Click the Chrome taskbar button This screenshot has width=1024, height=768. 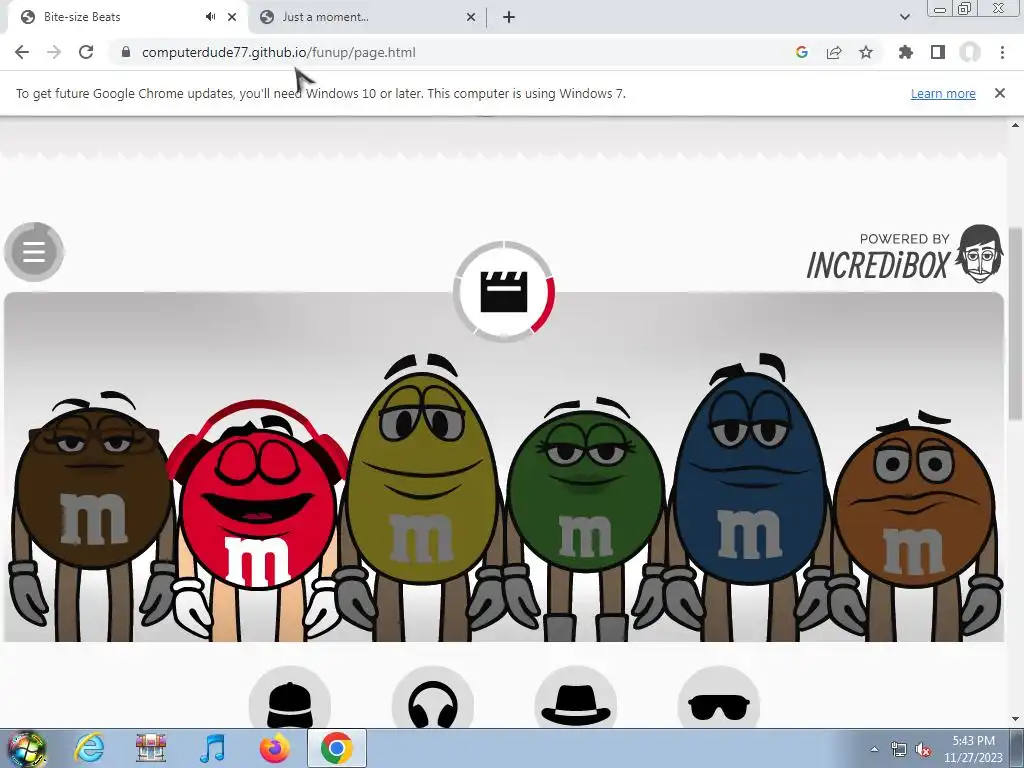tap(336, 748)
